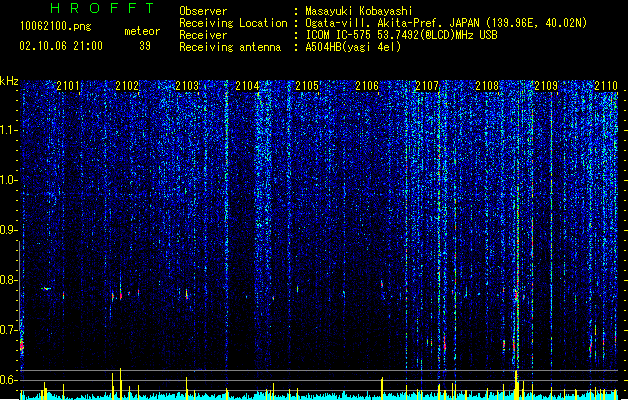Click the 1.0 frequency axis label
Viewport: 629px width, 400px height.
(8, 180)
